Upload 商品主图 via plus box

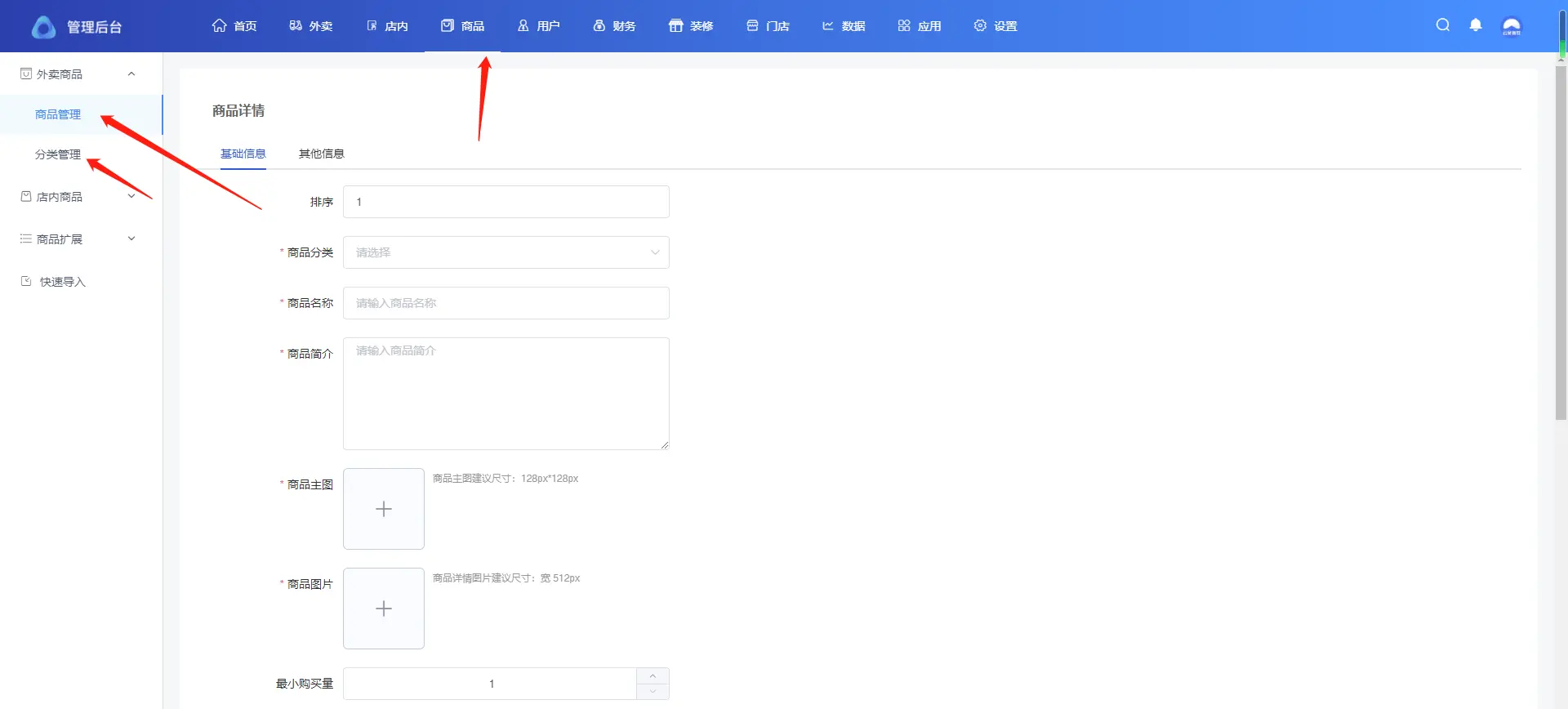coord(384,509)
